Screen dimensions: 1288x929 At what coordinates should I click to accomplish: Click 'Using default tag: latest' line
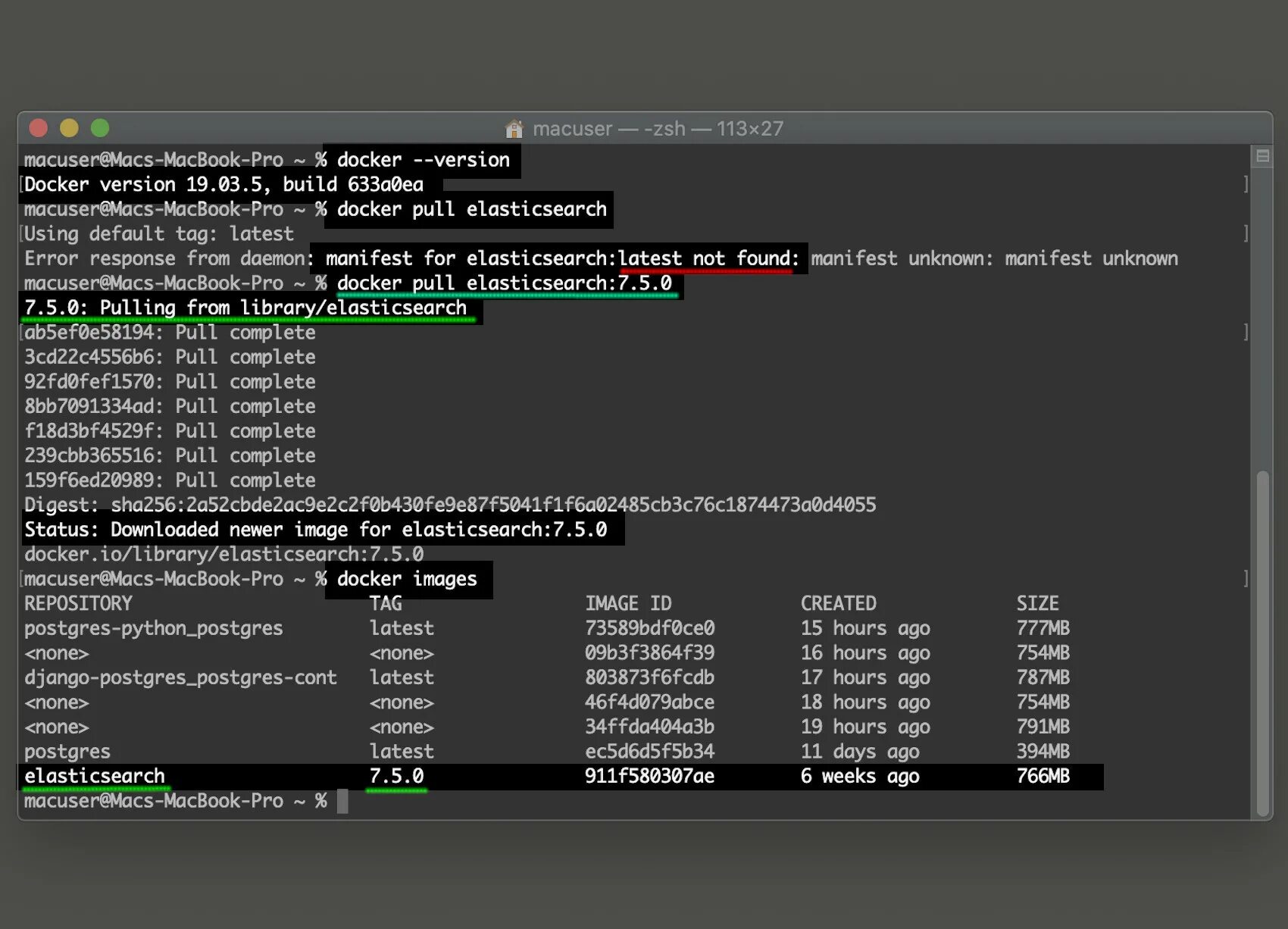click(x=158, y=234)
